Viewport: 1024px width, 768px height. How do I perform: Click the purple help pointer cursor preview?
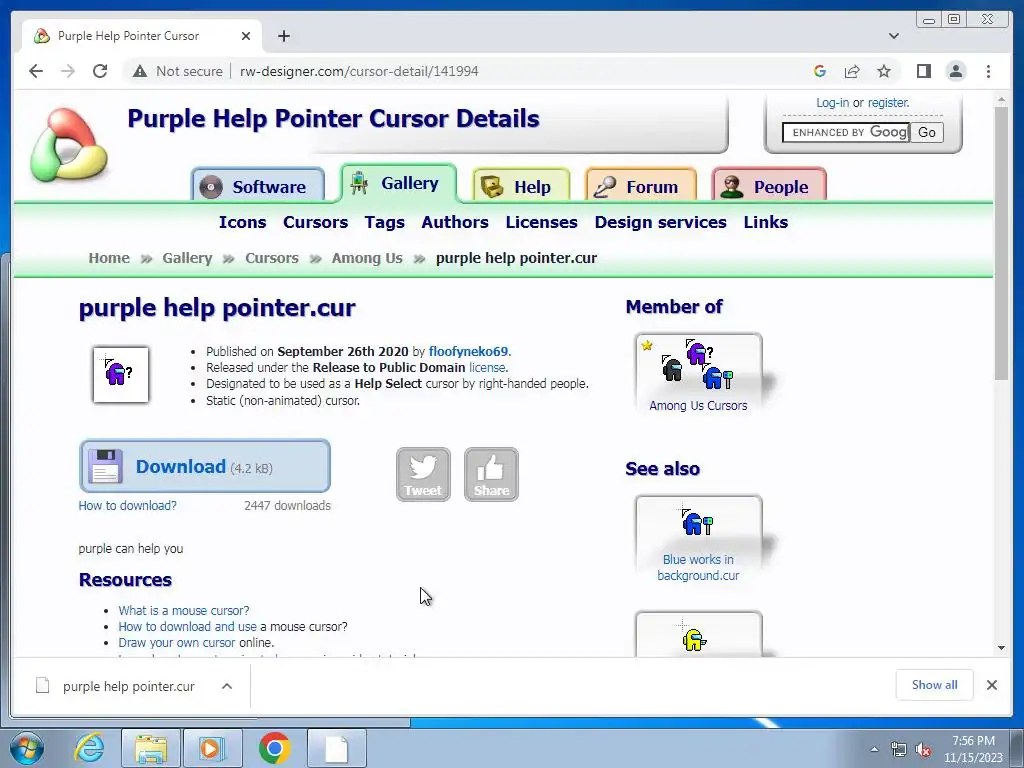(x=121, y=375)
